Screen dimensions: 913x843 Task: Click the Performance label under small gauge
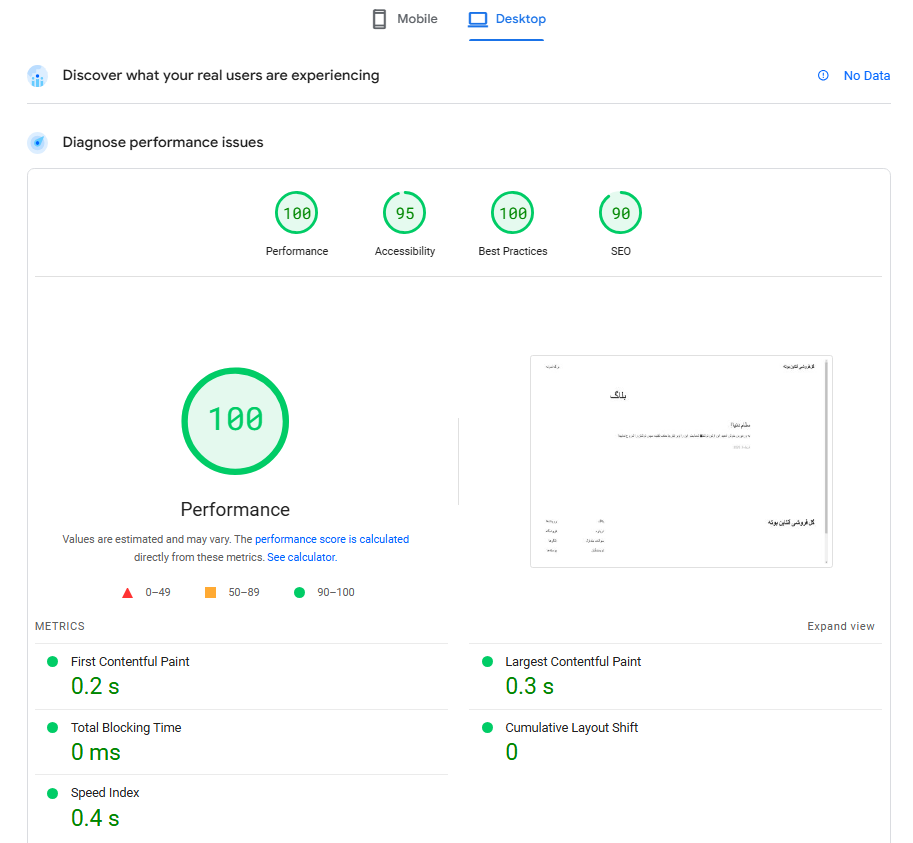point(297,251)
